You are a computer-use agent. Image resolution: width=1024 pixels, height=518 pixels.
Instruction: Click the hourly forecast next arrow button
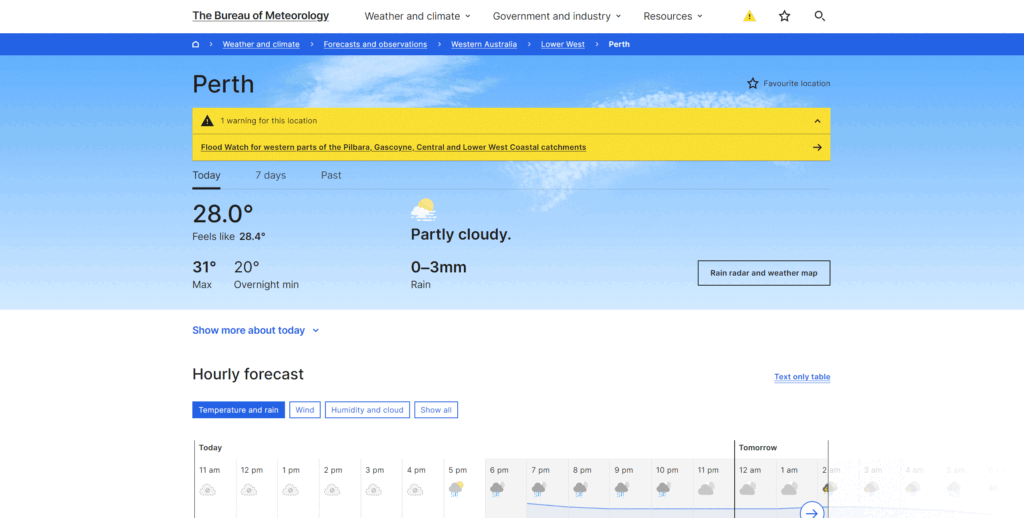pos(811,512)
